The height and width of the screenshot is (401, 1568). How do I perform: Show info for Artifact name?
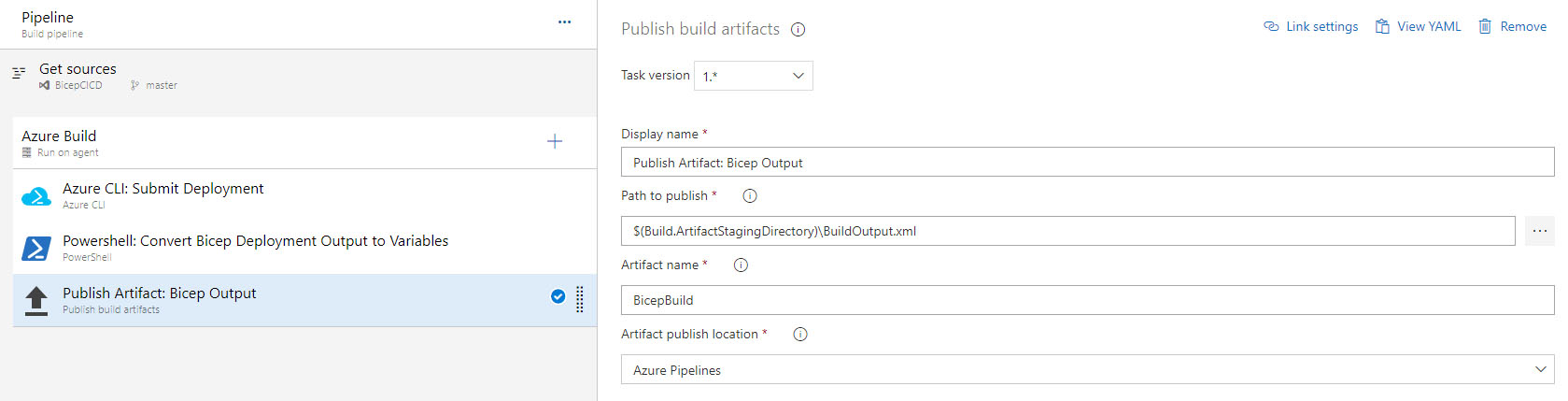[742, 265]
